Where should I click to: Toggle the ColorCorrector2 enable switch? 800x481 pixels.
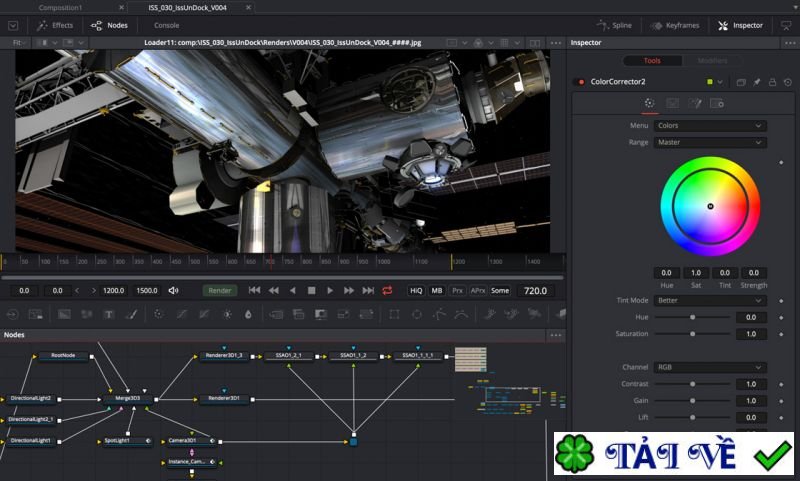coord(580,82)
